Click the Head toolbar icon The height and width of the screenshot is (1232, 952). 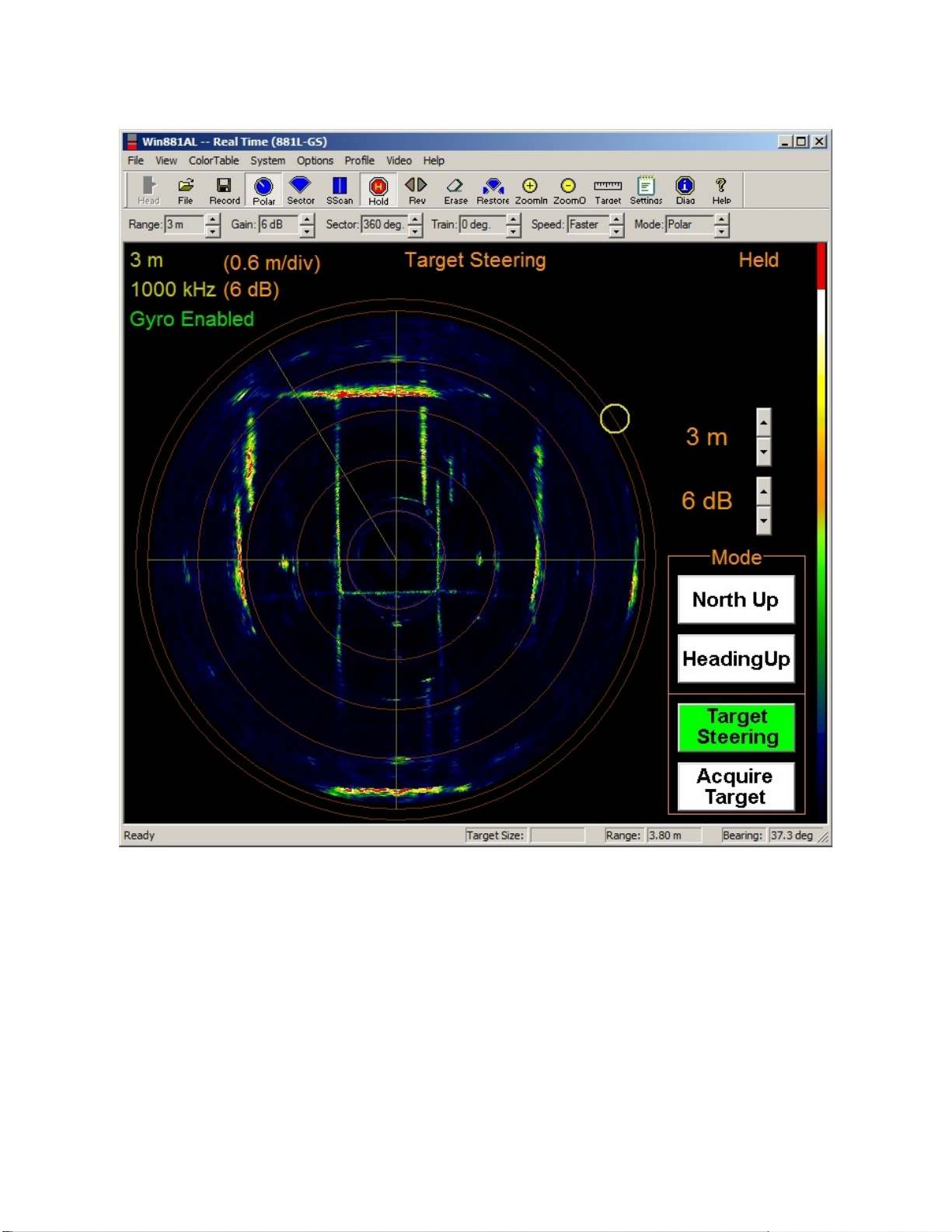pyautogui.click(x=148, y=190)
